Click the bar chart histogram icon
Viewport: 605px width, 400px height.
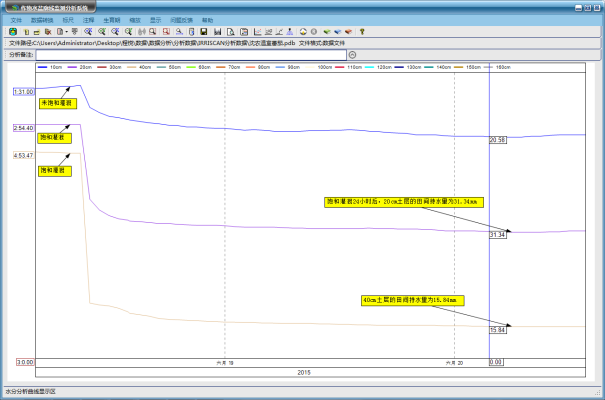coord(218,32)
